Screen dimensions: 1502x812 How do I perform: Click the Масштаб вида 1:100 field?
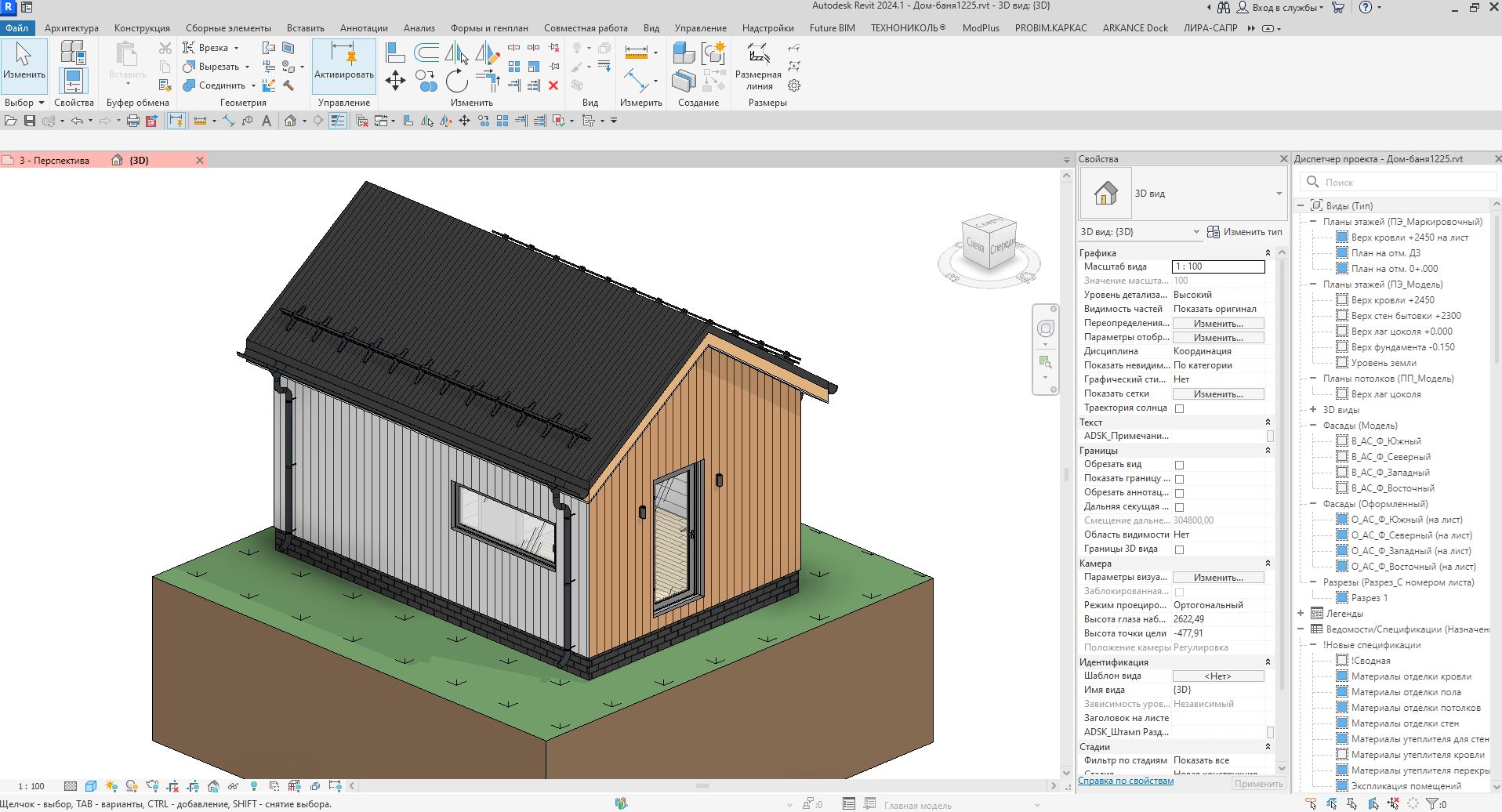(x=1218, y=267)
